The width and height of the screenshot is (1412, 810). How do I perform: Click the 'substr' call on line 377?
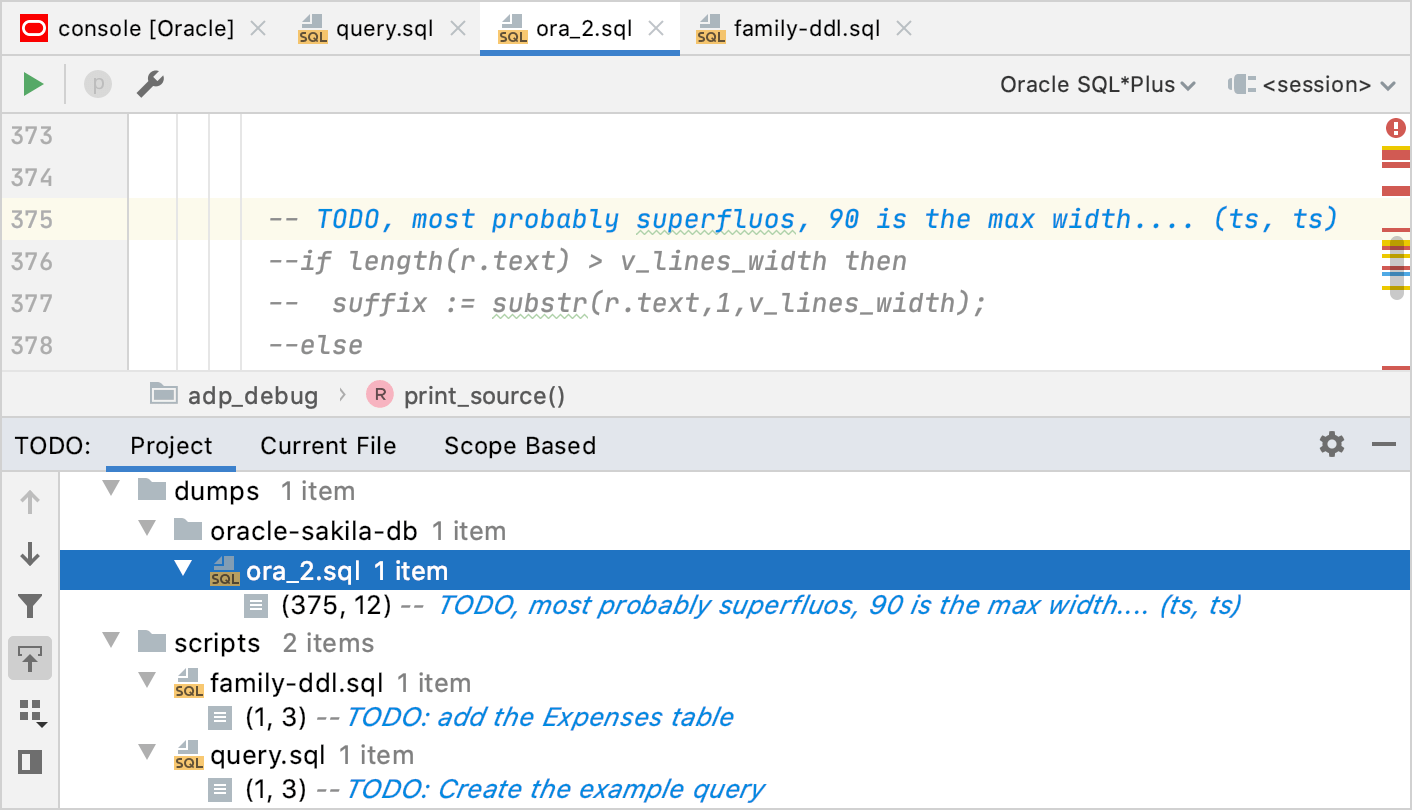[540, 303]
